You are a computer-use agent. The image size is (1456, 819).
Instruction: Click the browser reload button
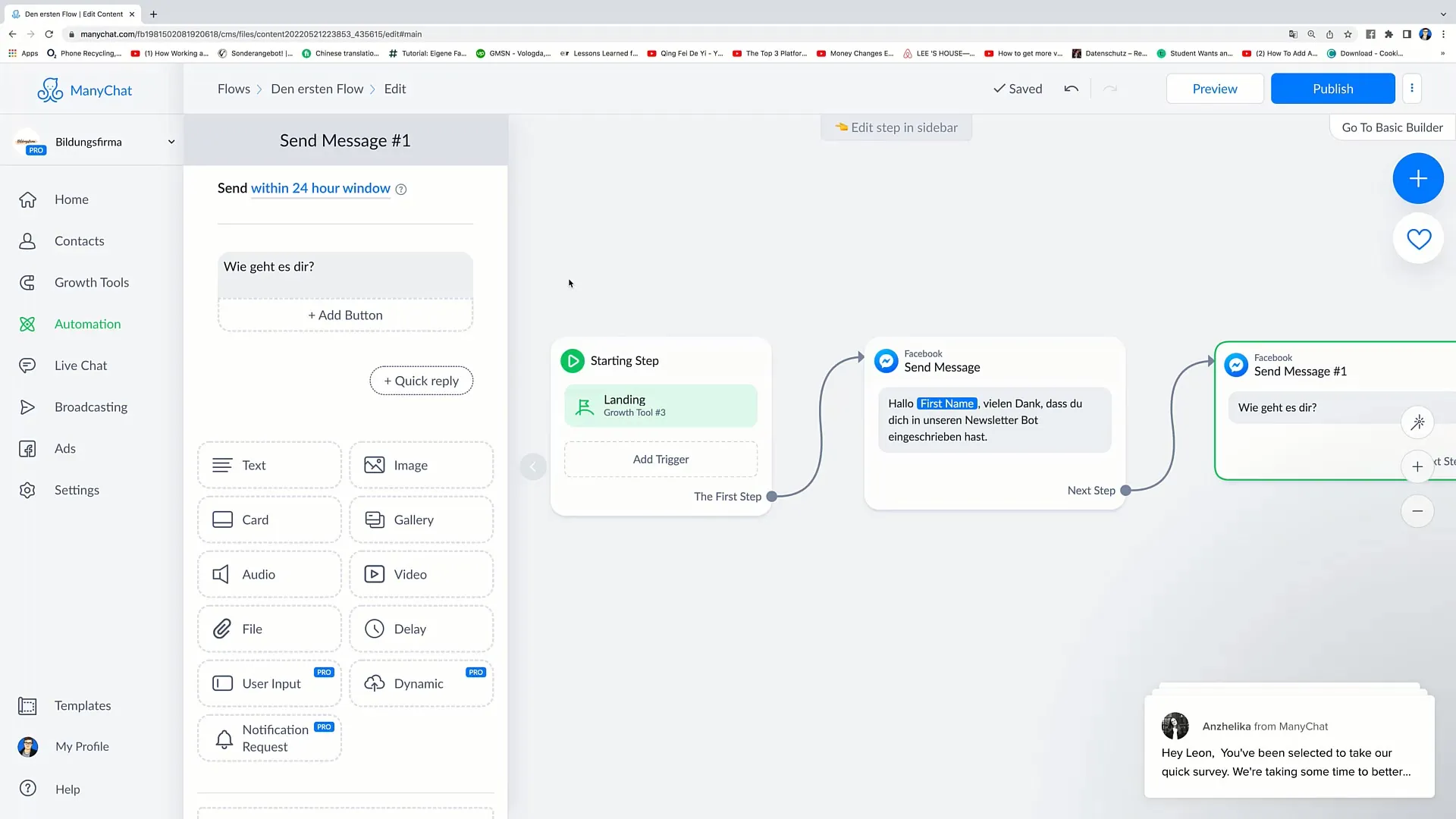49,34
